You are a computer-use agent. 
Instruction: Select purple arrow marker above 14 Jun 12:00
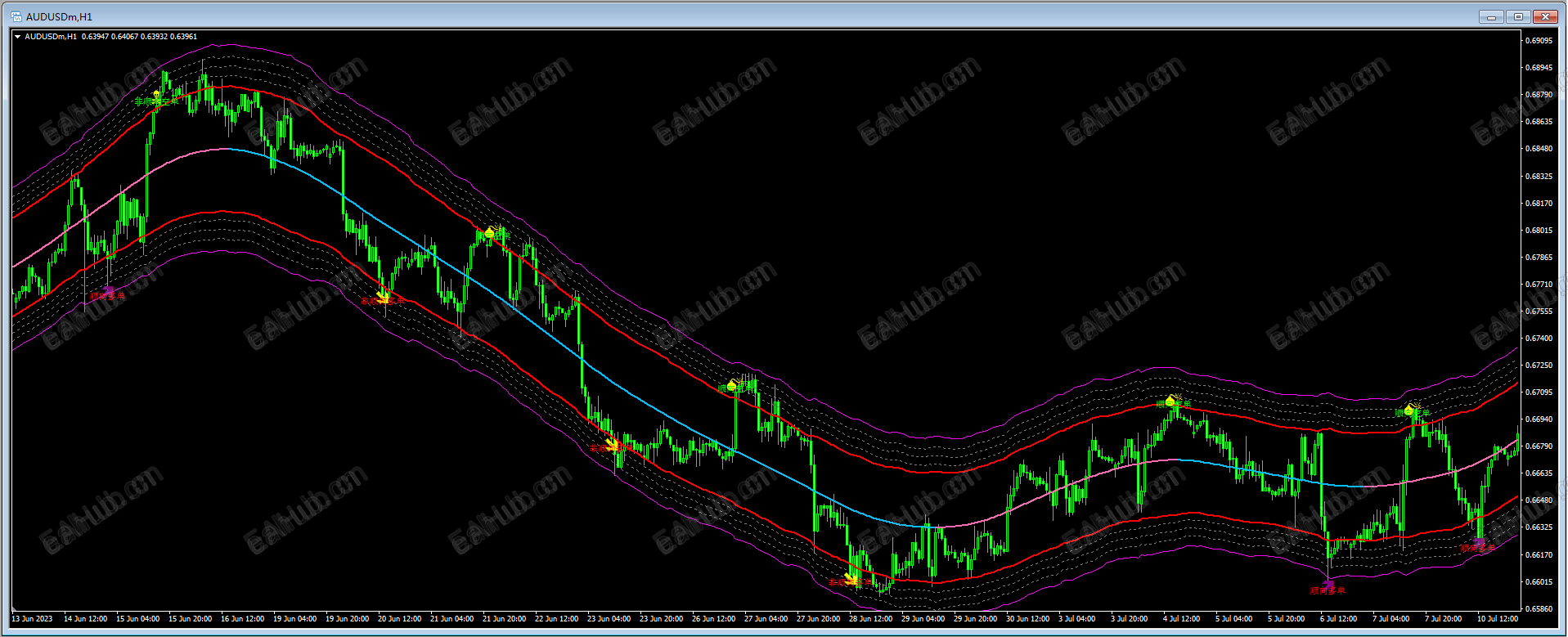pos(108,291)
